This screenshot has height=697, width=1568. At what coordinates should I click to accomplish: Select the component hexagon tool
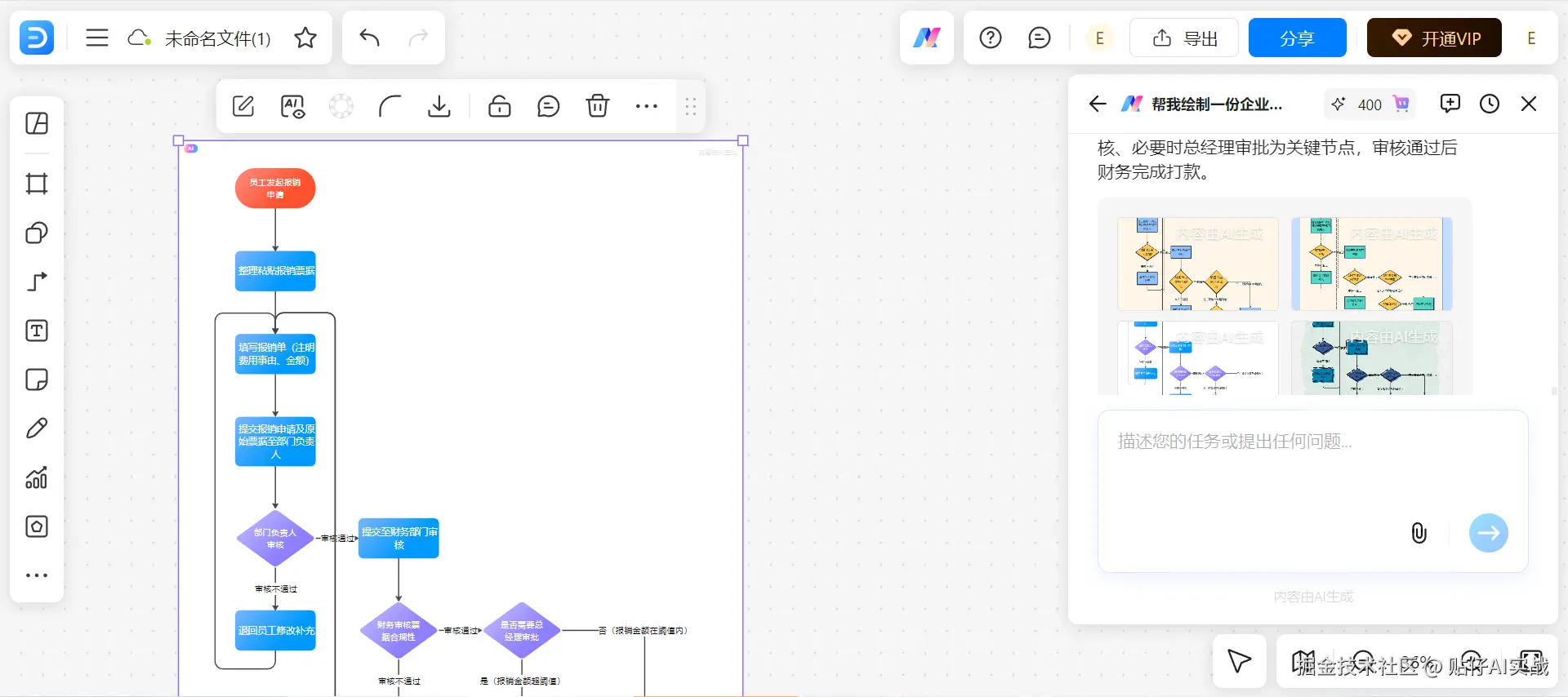37,526
